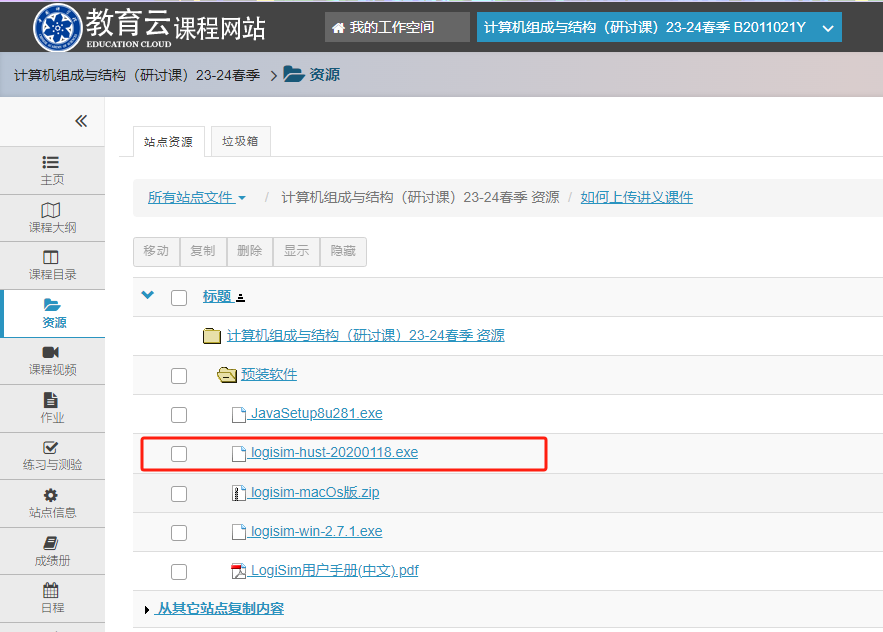Image resolution: width=883 pixels, height=632 pixels.
Task: Click the 隐藏 button
Action: point(344,251)
